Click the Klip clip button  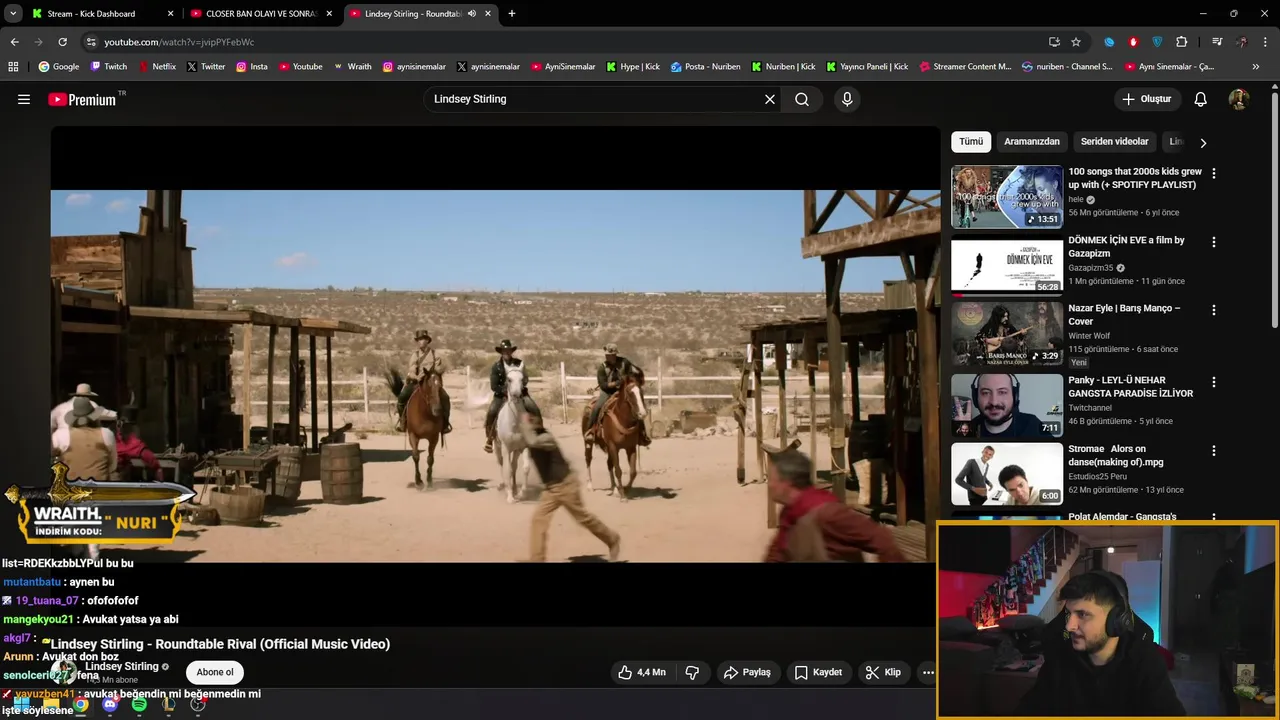pos(883,672)
